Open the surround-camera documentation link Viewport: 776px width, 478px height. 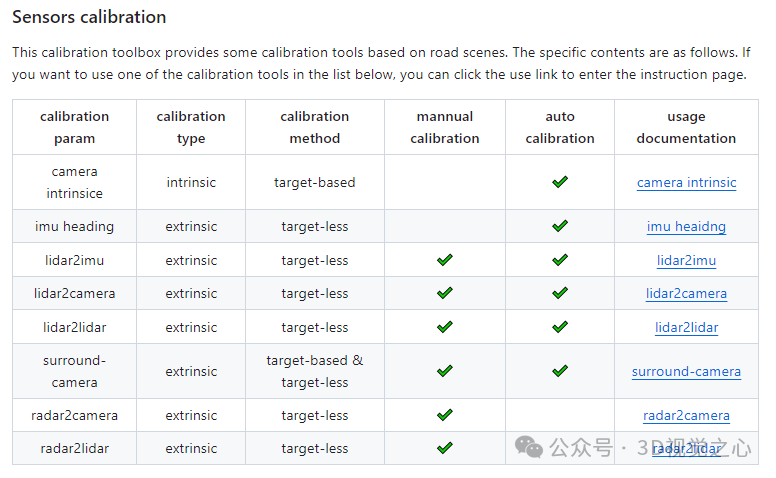pyautogui.click(x=686, y=372)
